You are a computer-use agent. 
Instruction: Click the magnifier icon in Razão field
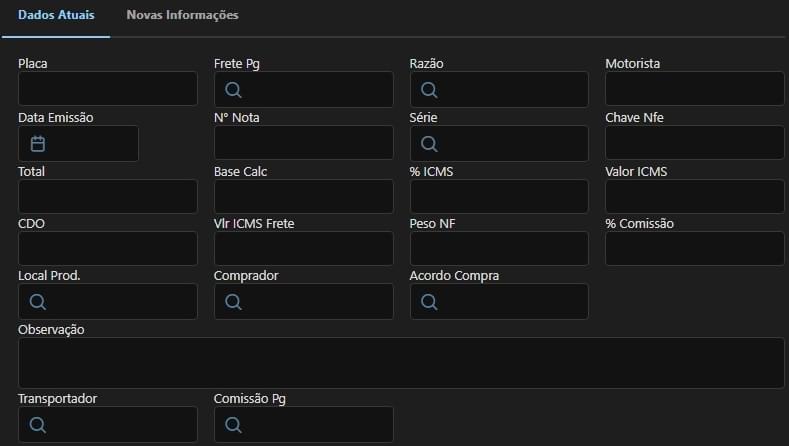pos(429,90)
